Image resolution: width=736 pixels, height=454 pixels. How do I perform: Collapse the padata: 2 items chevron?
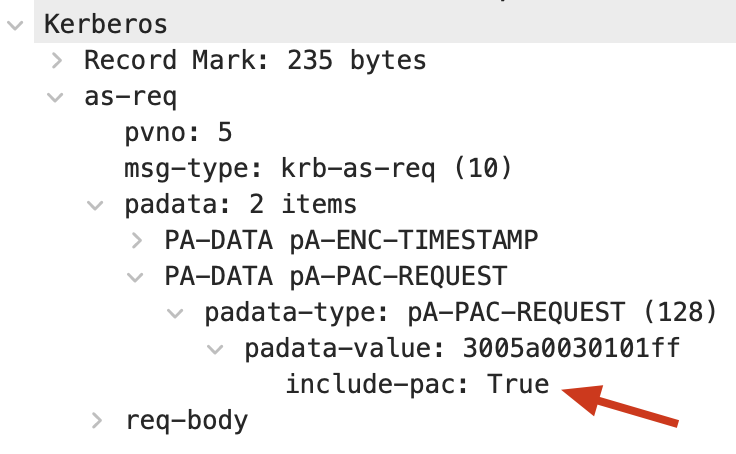coord(95,205)
